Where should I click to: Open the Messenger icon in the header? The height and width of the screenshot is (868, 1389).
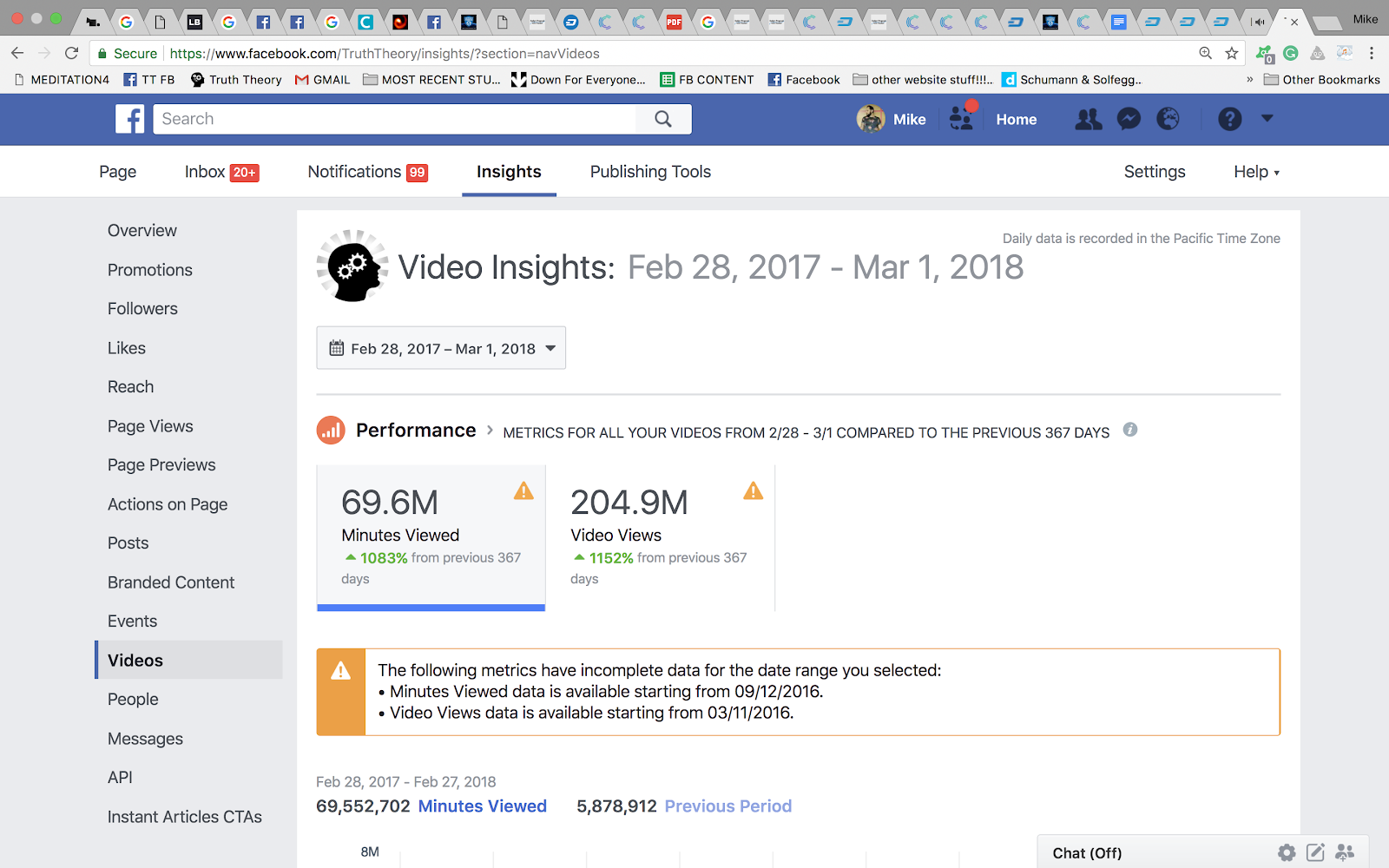(1129, 119)
